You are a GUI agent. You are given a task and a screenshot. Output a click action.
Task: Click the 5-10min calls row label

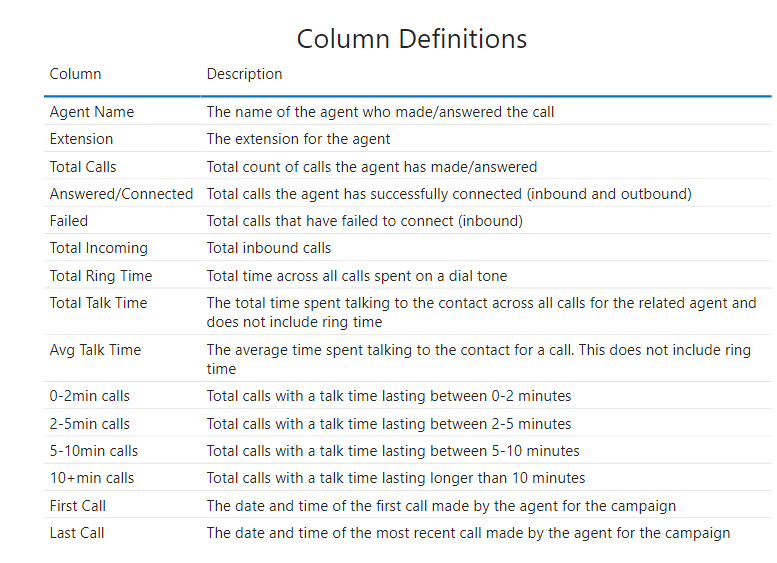[94, 451]
